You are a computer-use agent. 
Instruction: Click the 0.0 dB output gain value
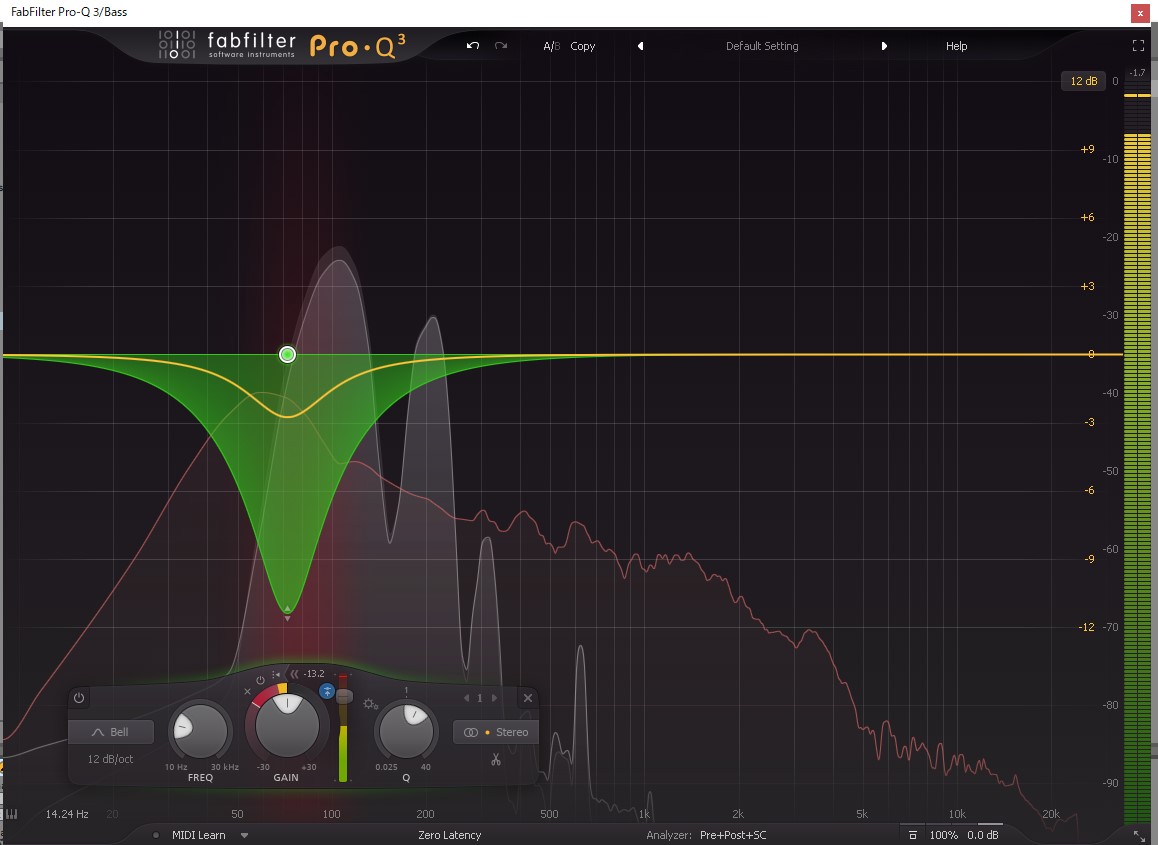[983, 835]
